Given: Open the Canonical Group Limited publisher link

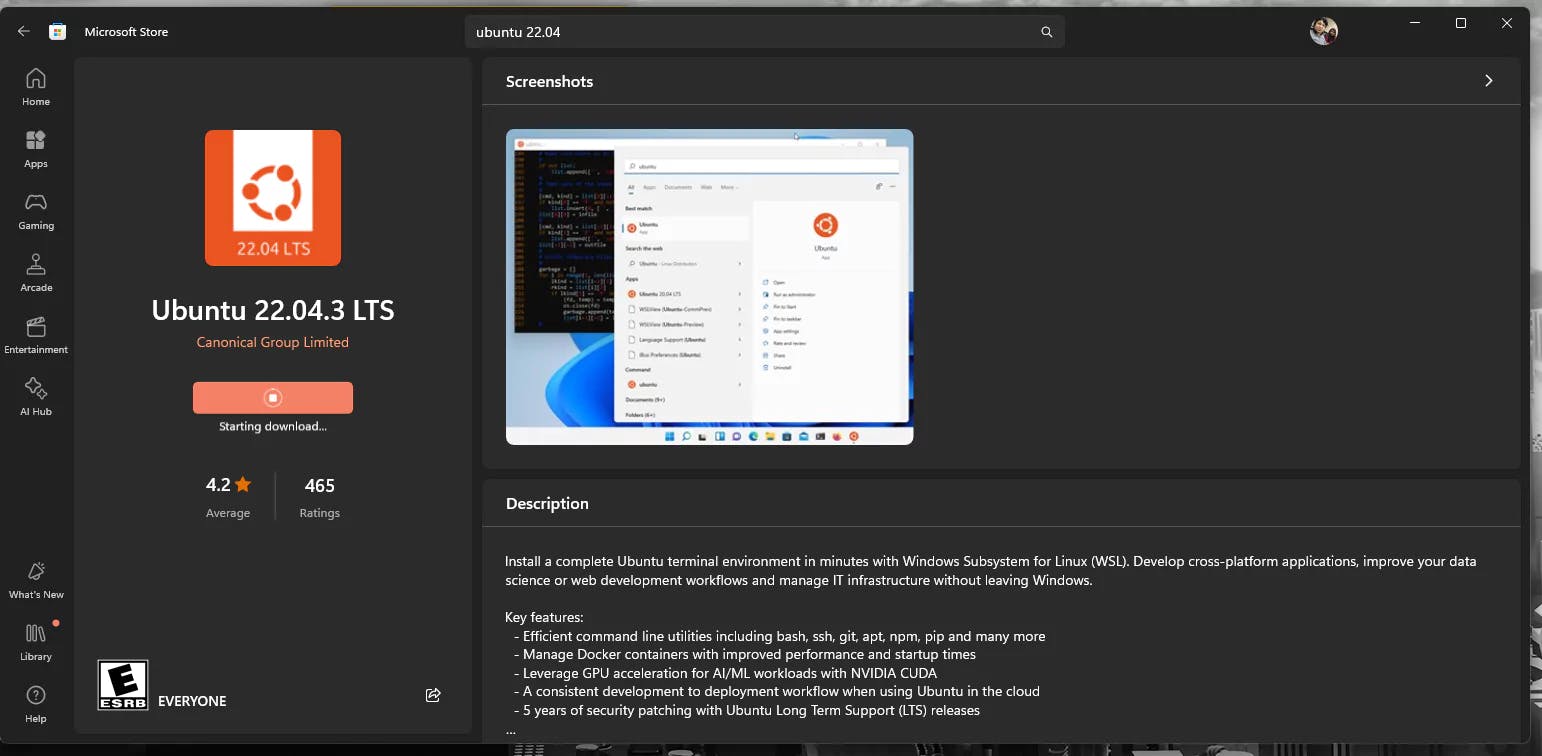Looking at the screenshot, I should (273, 342).
